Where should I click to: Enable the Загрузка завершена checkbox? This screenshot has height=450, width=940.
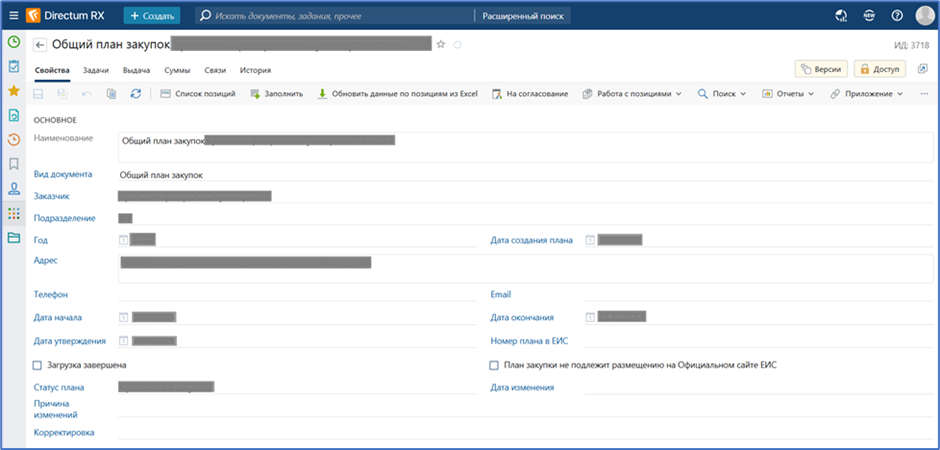[x=38, y=365]
